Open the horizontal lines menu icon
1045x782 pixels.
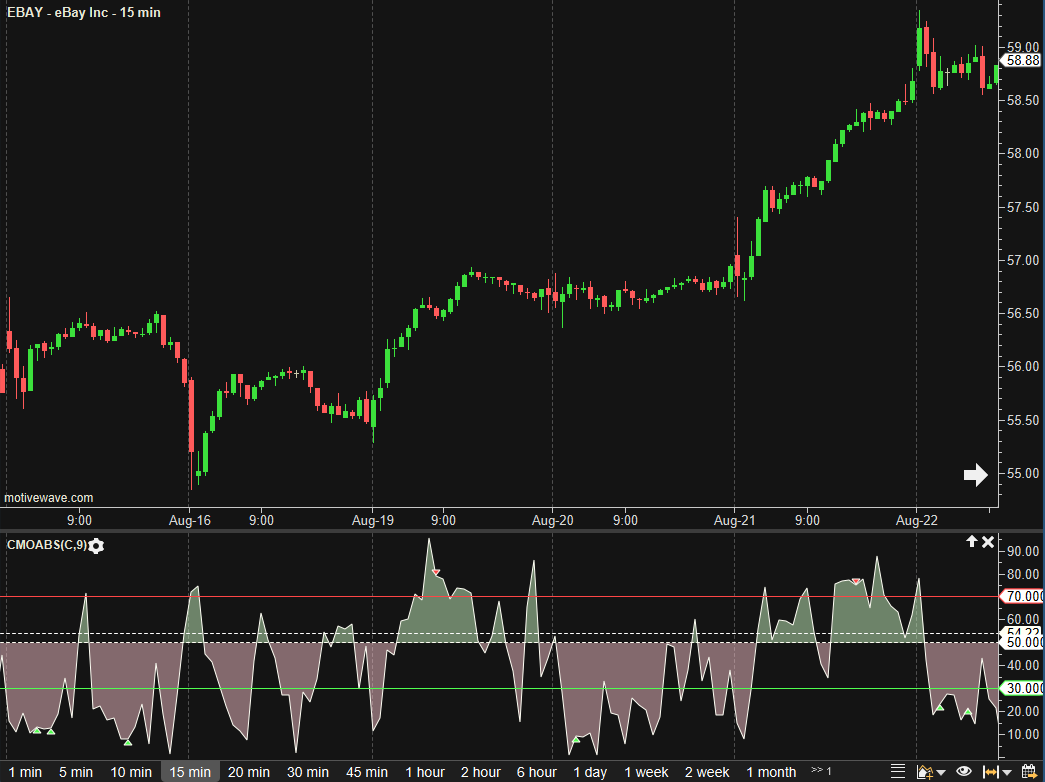coord(899,771)
